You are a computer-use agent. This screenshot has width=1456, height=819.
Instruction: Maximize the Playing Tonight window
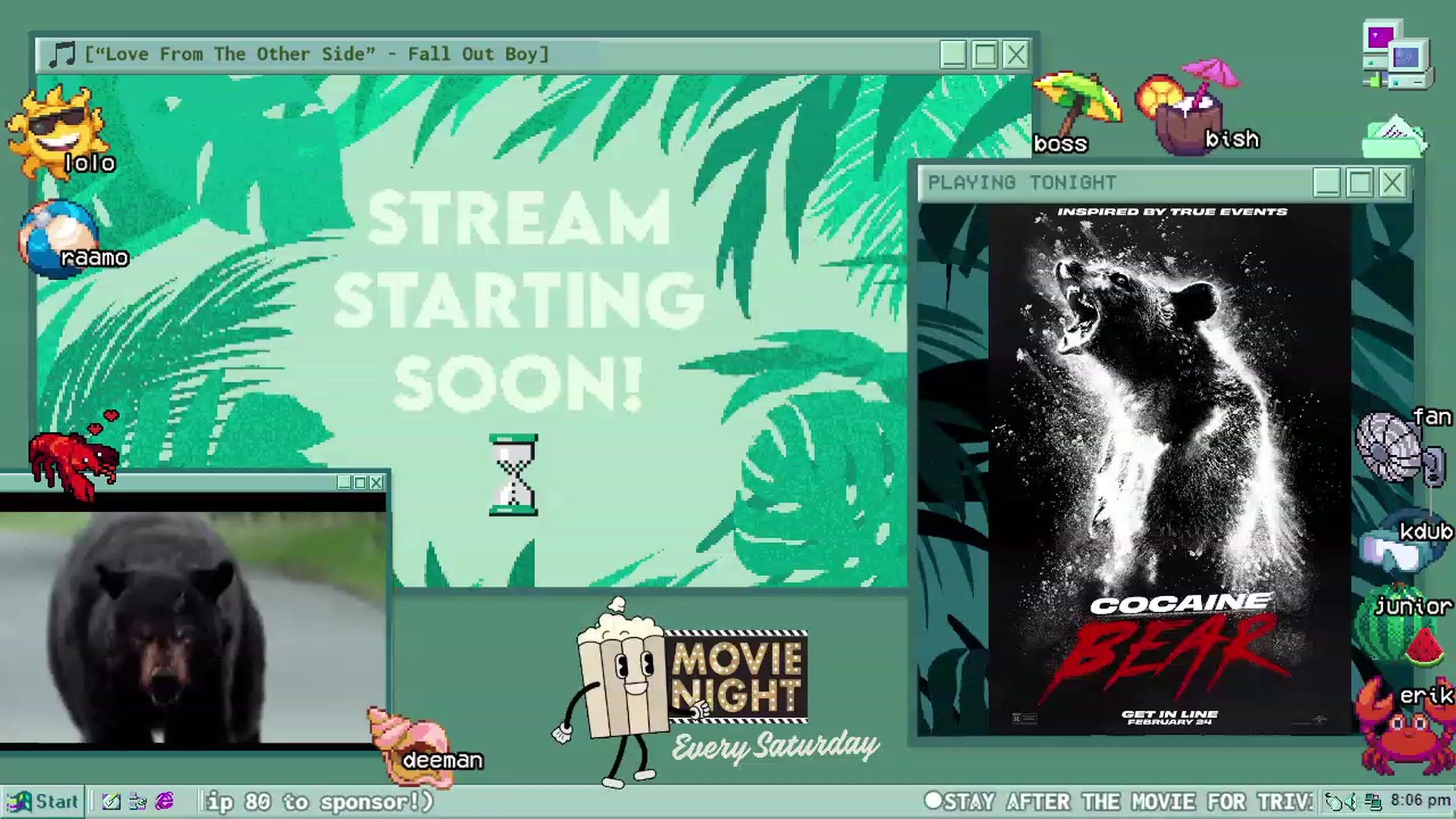click(x=1360, y=183)
